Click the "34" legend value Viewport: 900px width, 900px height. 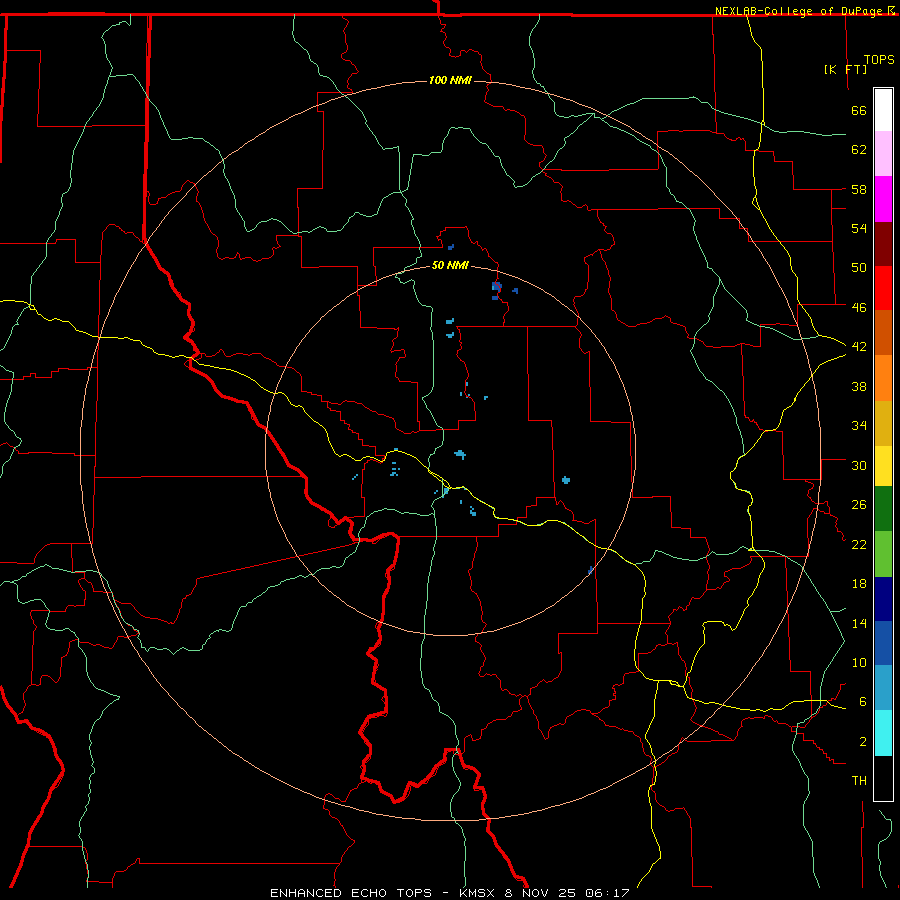point(859,426)
